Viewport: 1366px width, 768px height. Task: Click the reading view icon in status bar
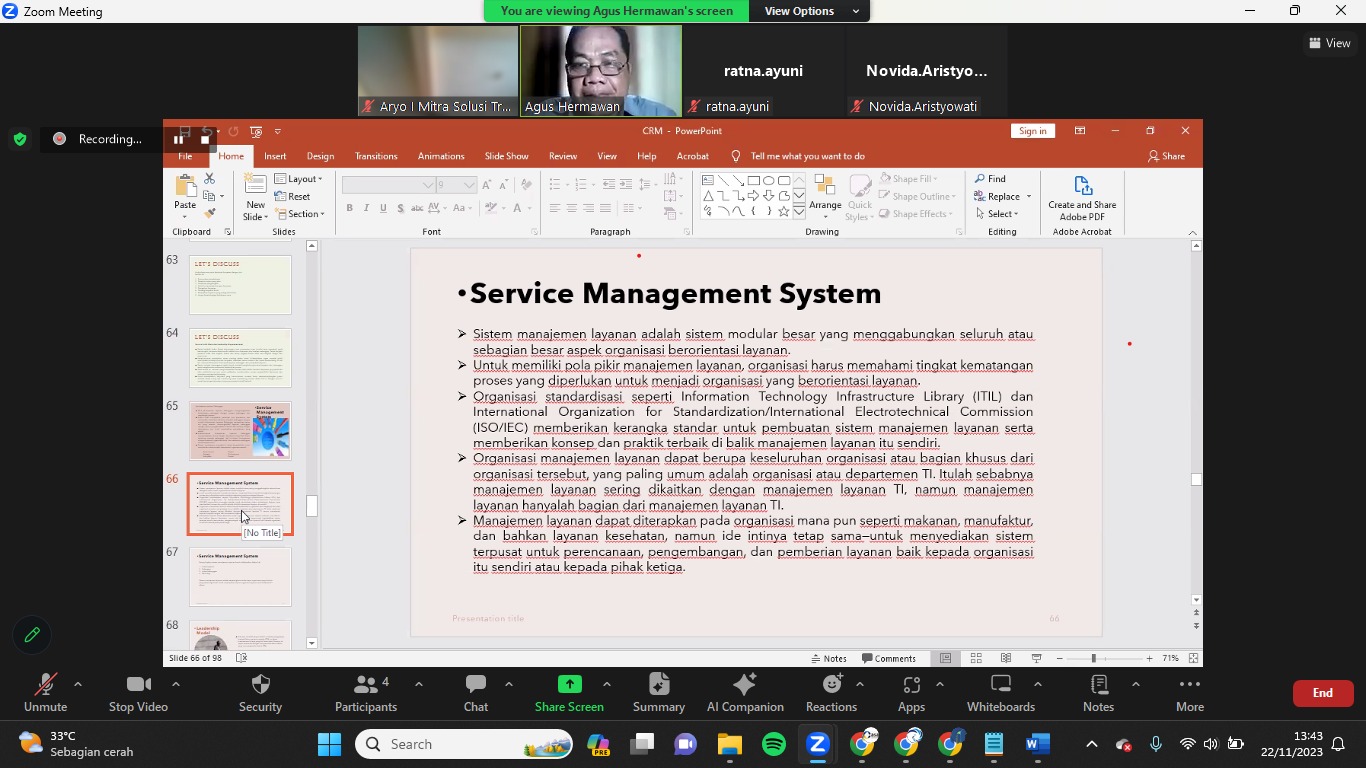pos(1006,658)
